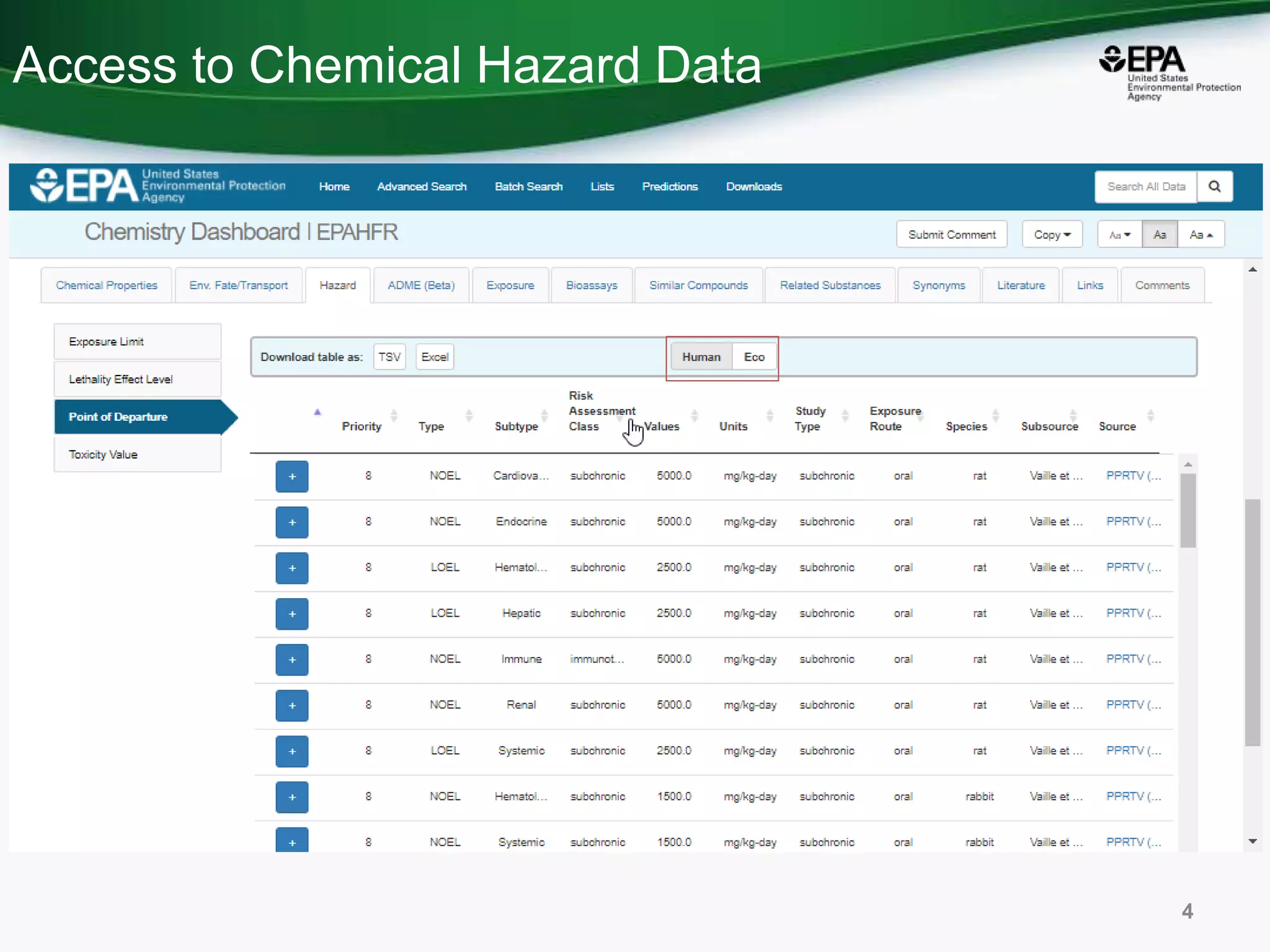Open Downloads in navigation bar
The width and height of the screenshot is (1270, 952).
click(754, 187)
